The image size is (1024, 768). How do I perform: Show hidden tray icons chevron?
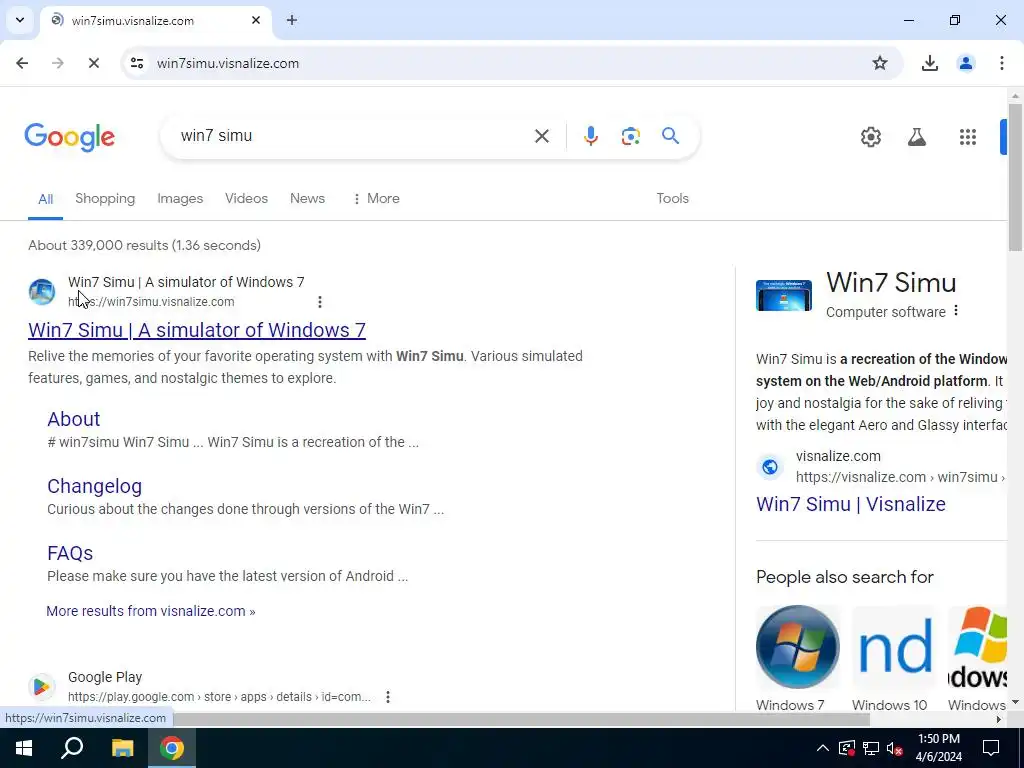822,748
